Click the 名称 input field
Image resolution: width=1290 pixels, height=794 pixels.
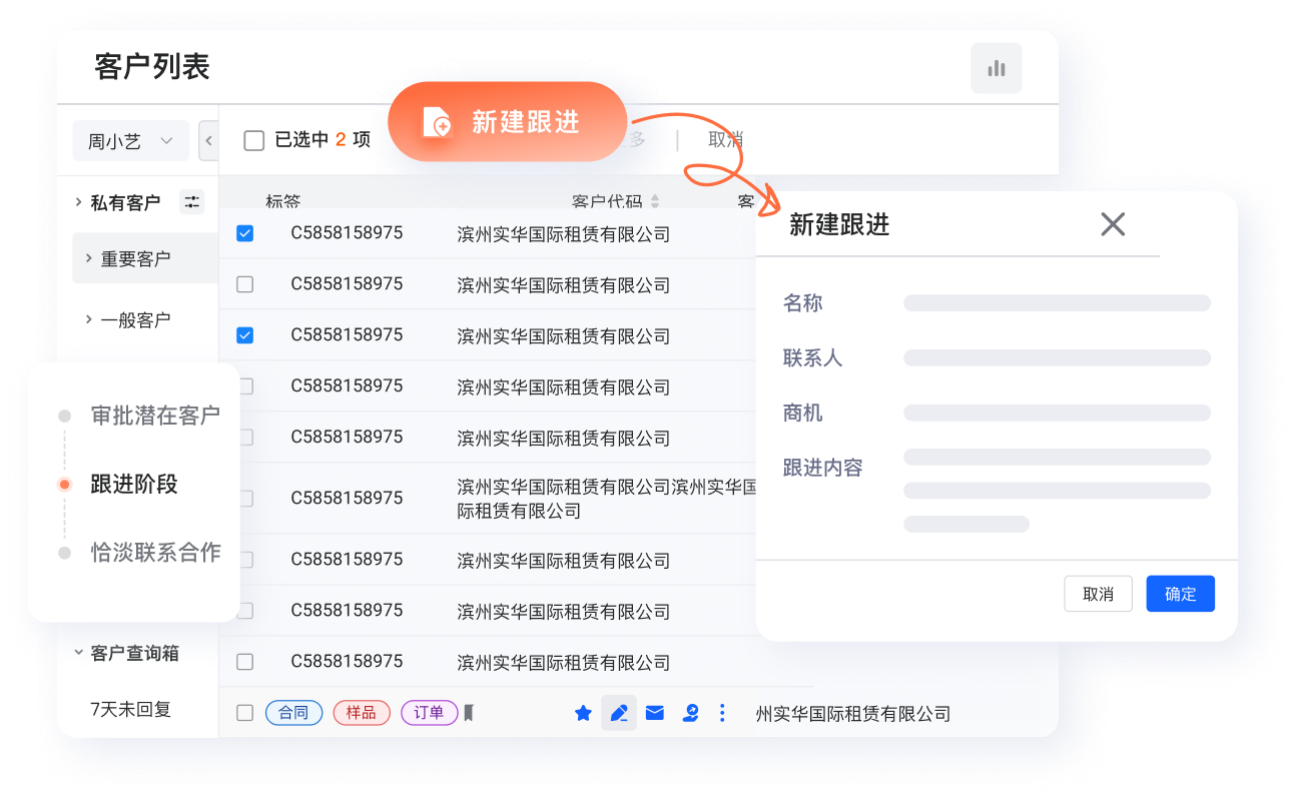(x=1056, y=303)
